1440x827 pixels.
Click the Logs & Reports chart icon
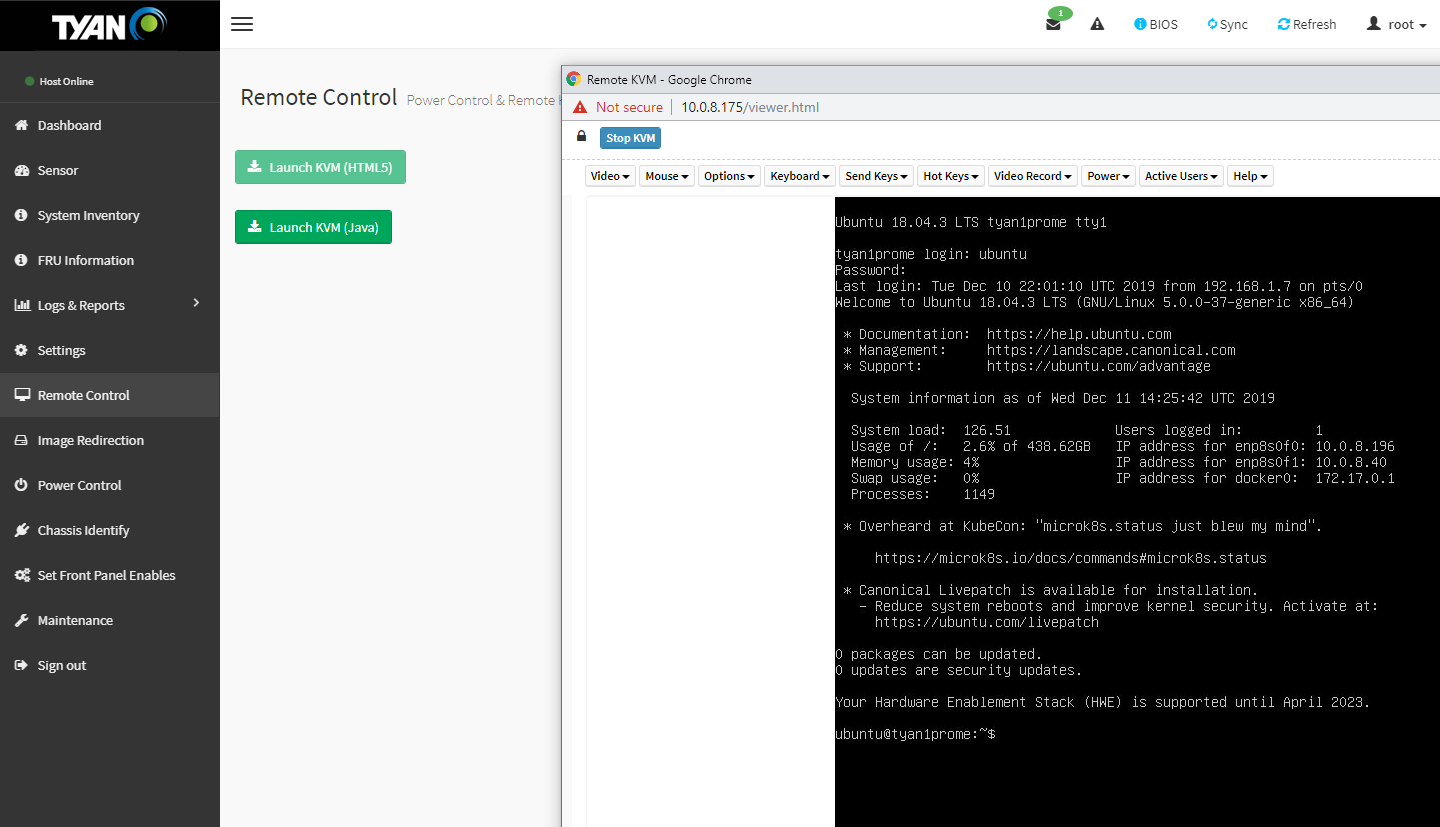pyautogui.click(x=21, y=305)
